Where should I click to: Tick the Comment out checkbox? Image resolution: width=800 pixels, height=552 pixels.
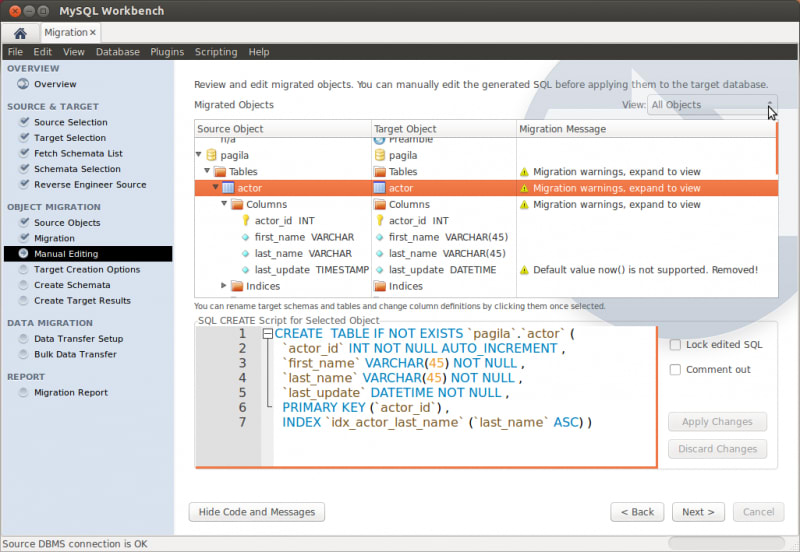pos(675,369)
